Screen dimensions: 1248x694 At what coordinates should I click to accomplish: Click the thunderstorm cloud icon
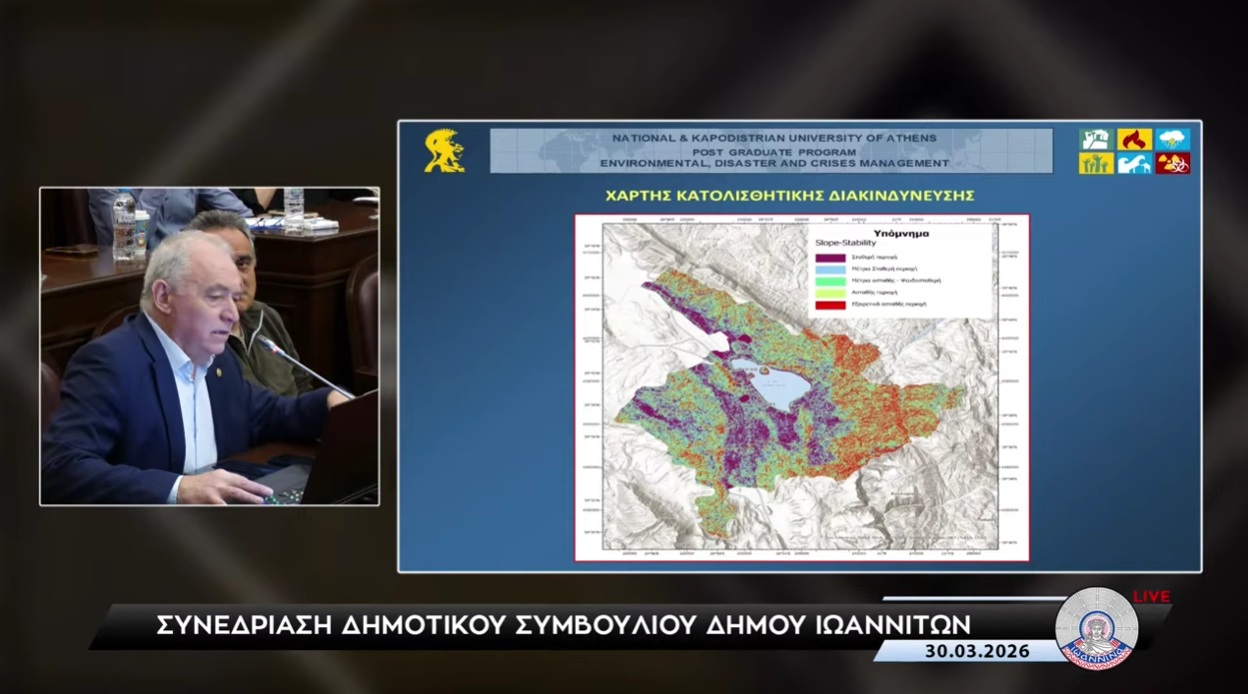(1172, 139)
